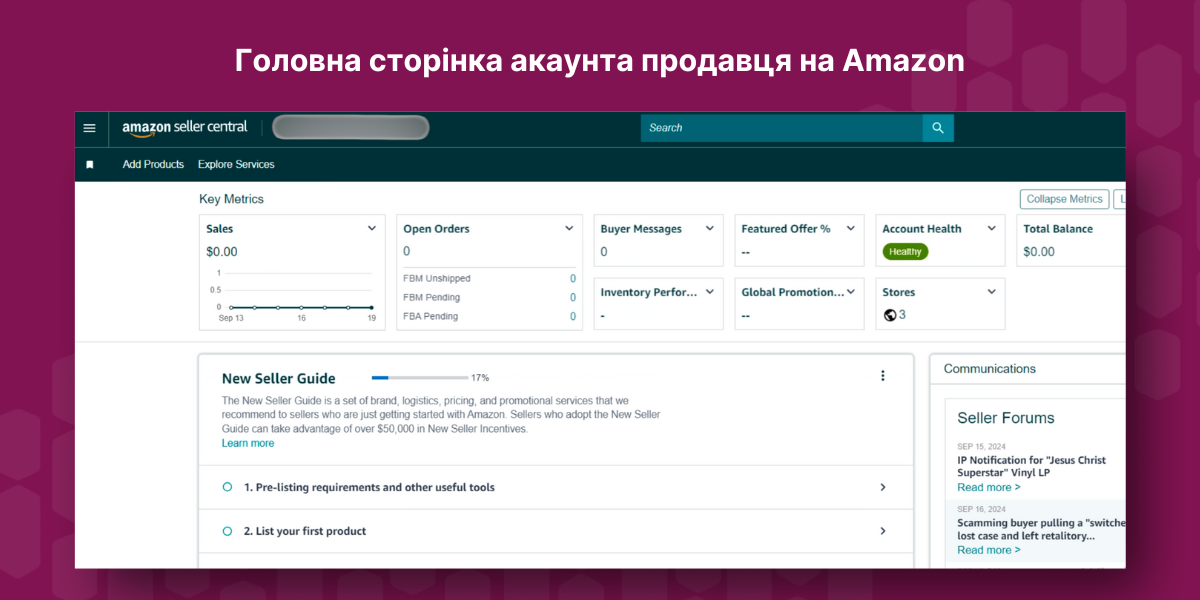Expand the Featured Offer % dropdown

851,228
